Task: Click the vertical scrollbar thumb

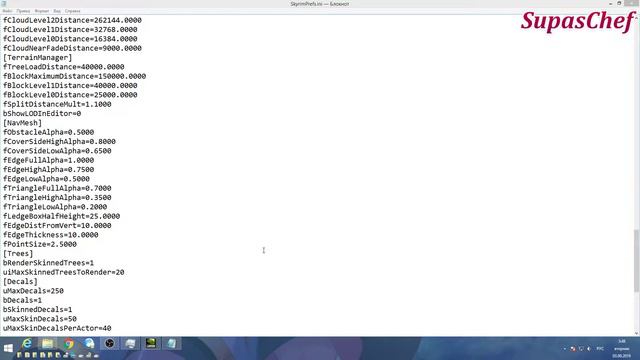Action: pyautogui.click(x=636, y=261)
